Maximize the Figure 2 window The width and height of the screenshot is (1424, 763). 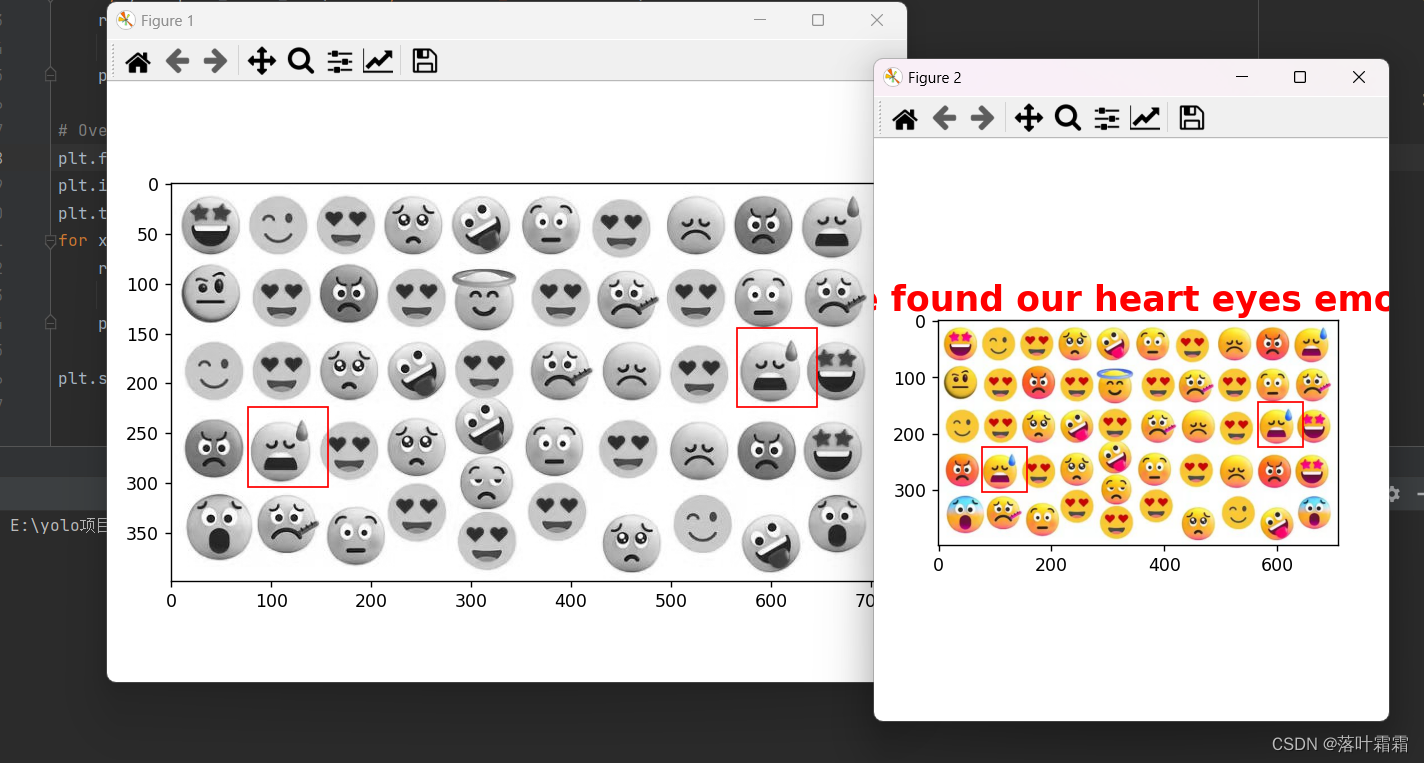click(x=1300, y=77)
